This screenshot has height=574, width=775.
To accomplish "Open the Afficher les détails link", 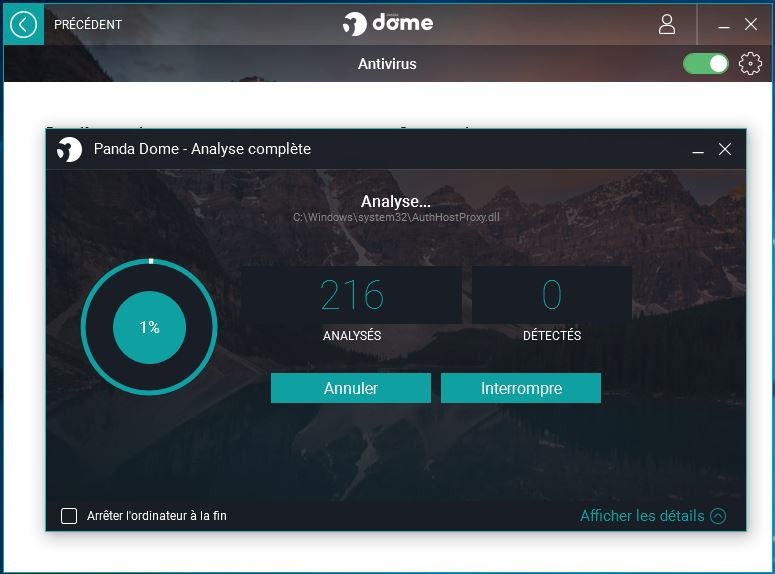I will [642, 516].
